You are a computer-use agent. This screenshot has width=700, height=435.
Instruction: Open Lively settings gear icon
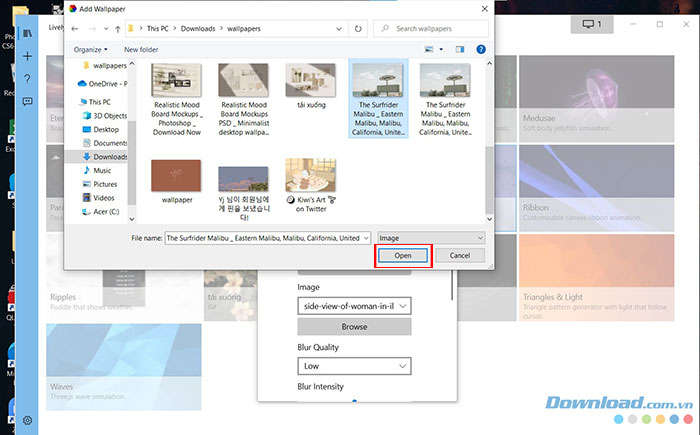[x=27, y=420]
